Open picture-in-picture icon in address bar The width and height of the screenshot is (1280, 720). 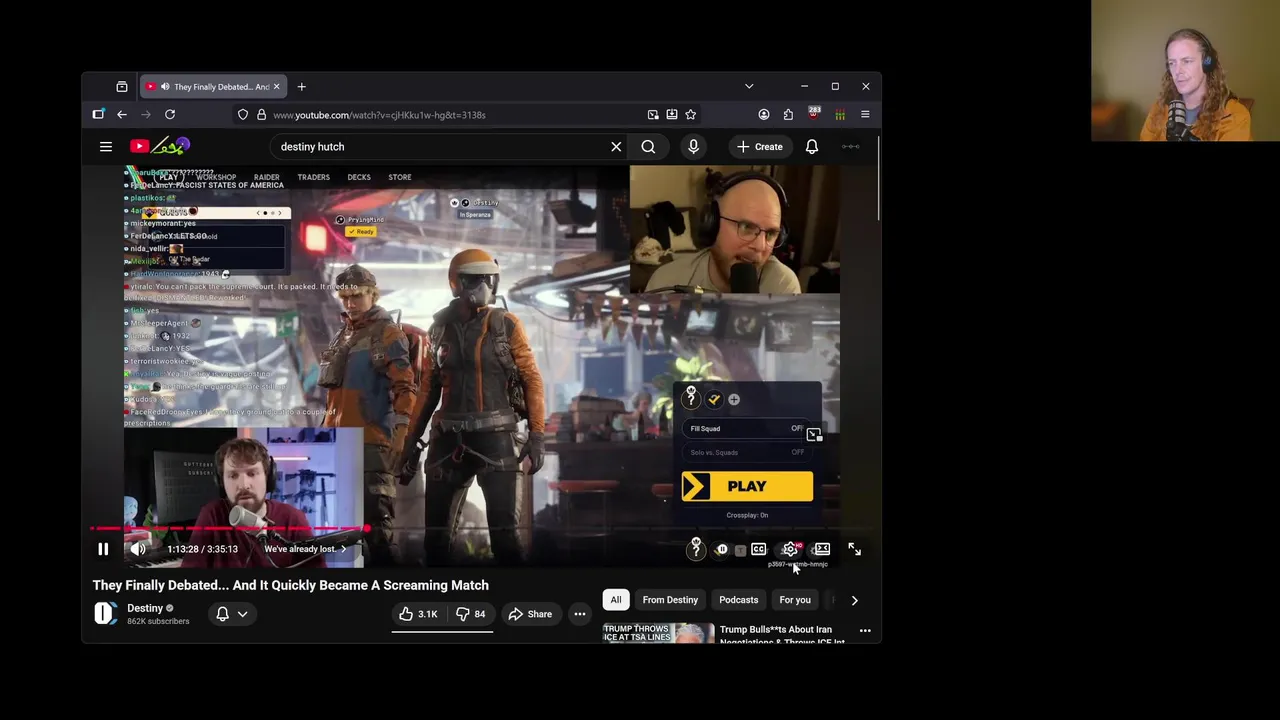[653, 115]
